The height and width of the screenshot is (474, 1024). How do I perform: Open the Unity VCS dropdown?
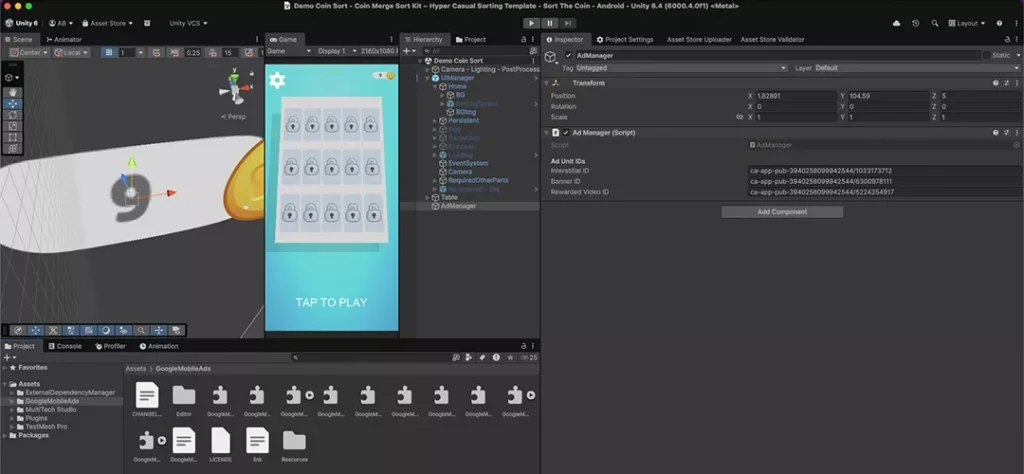[188, 24]
